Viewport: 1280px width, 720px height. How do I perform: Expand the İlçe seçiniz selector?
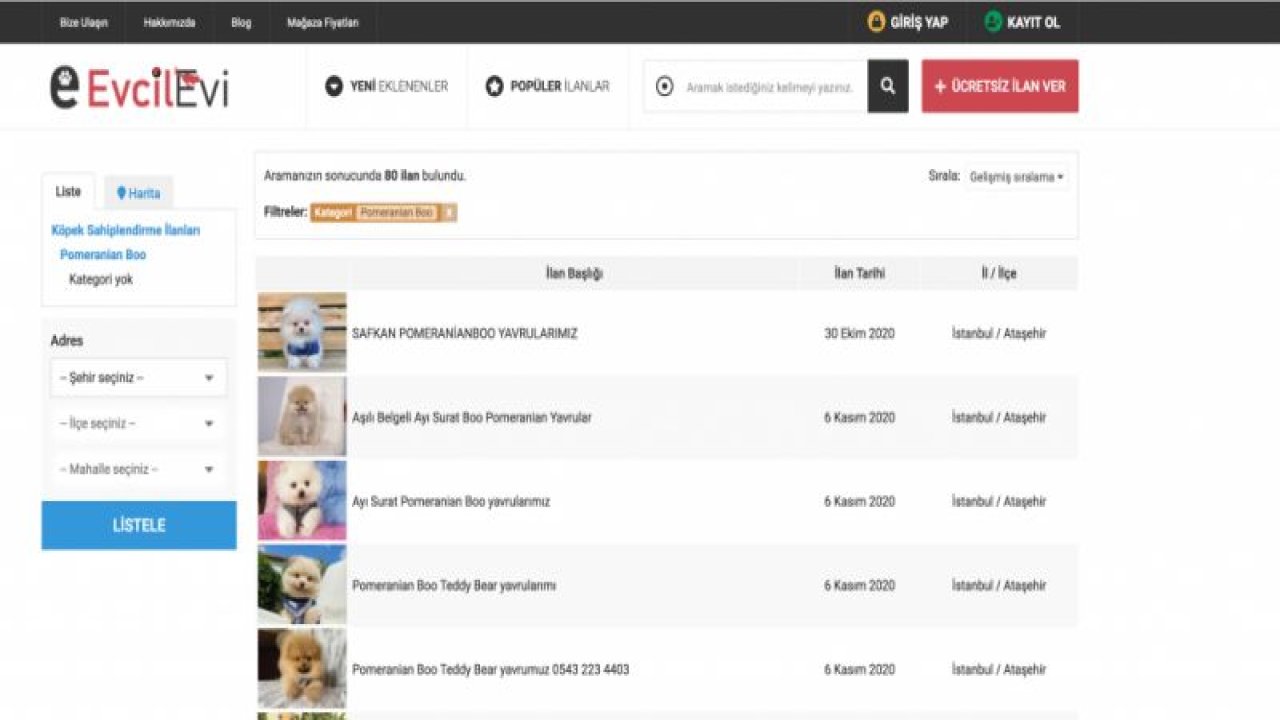138,423
